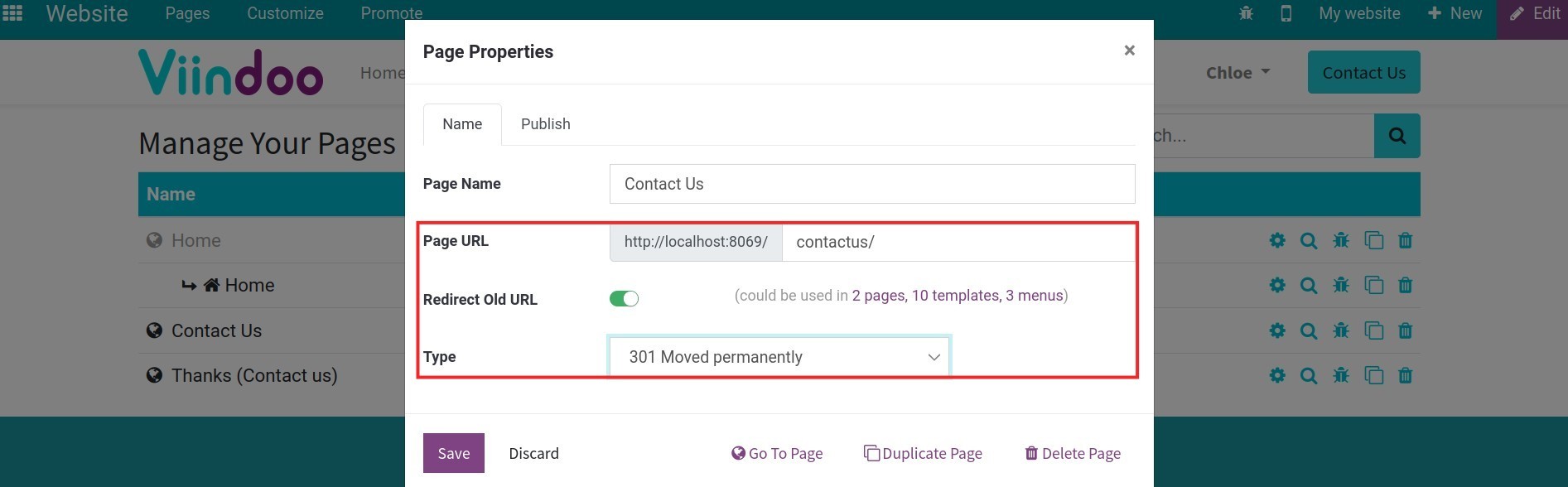This screenshot has width=1568, height=487.
Task: Switch to the Name tab
Action: click(462, 124)
